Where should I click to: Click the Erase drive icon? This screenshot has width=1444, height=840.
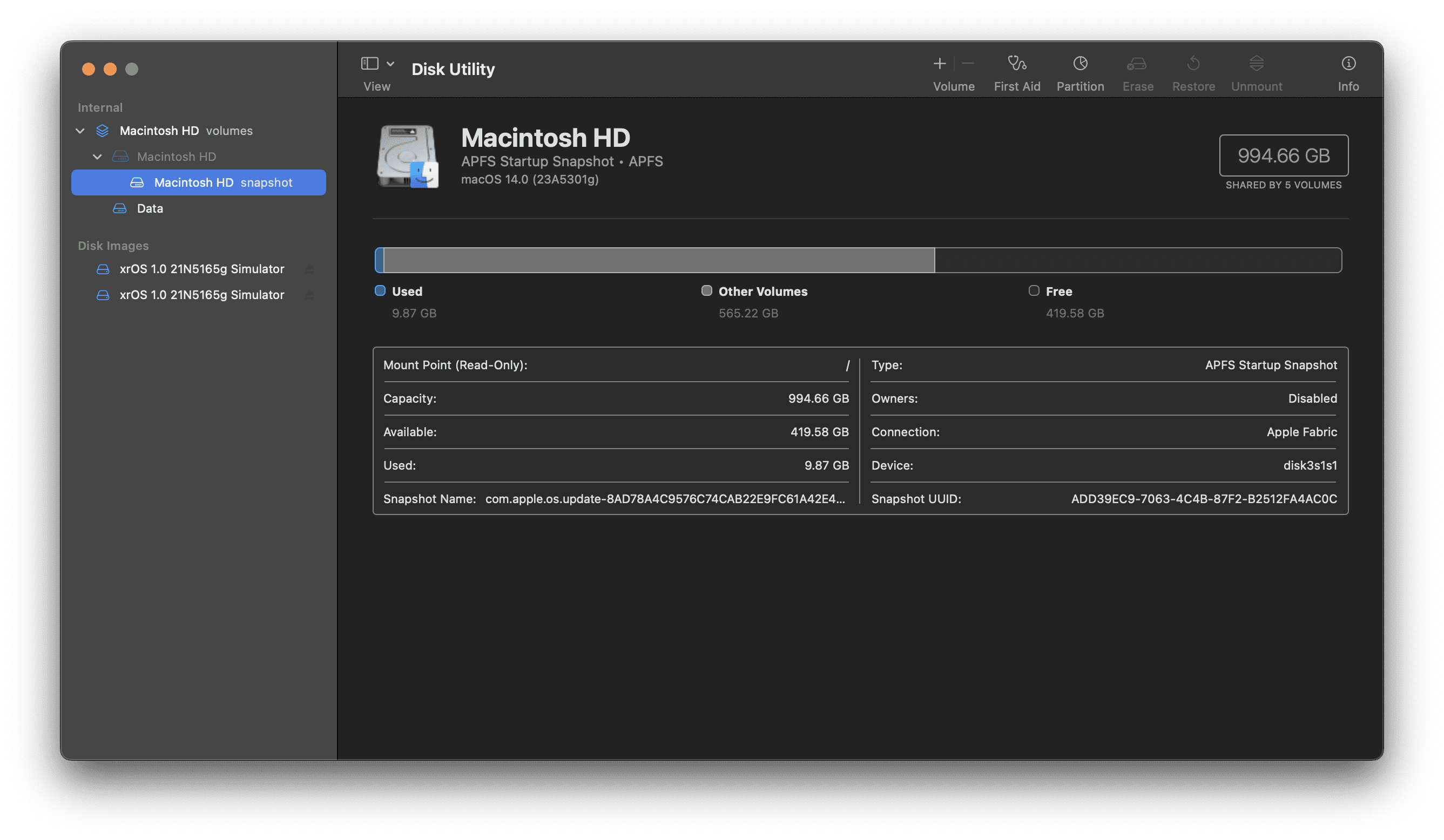[1137, 63]
